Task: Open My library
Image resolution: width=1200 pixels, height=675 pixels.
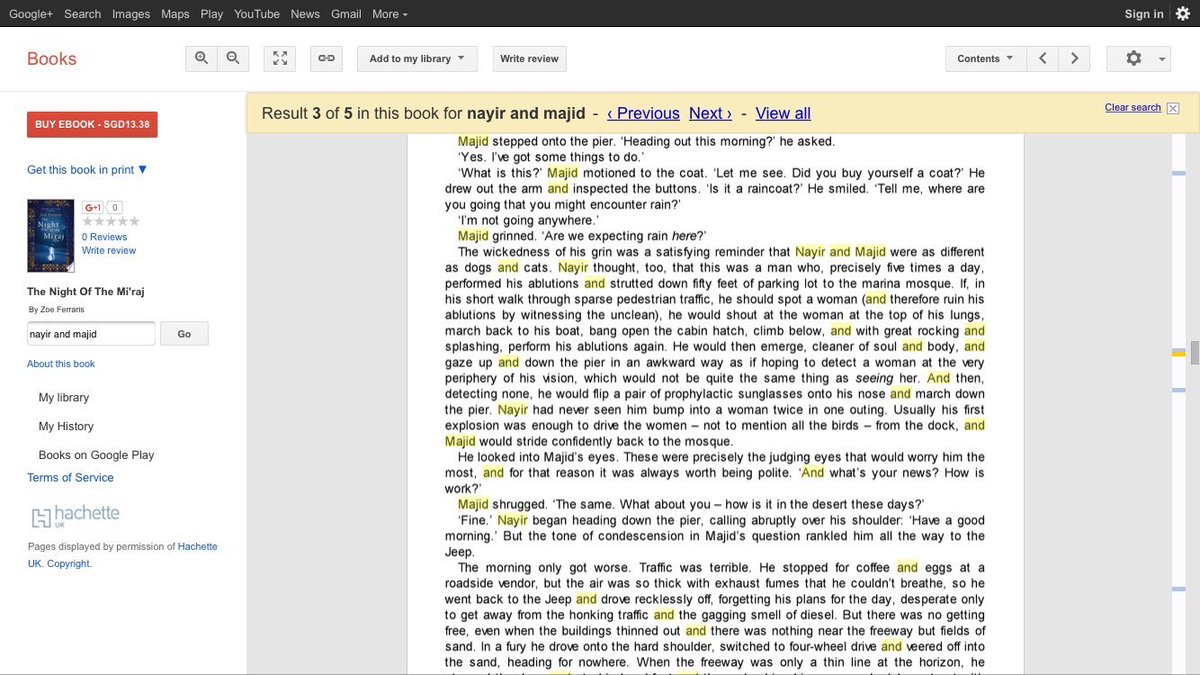Action: click(64, 397)
